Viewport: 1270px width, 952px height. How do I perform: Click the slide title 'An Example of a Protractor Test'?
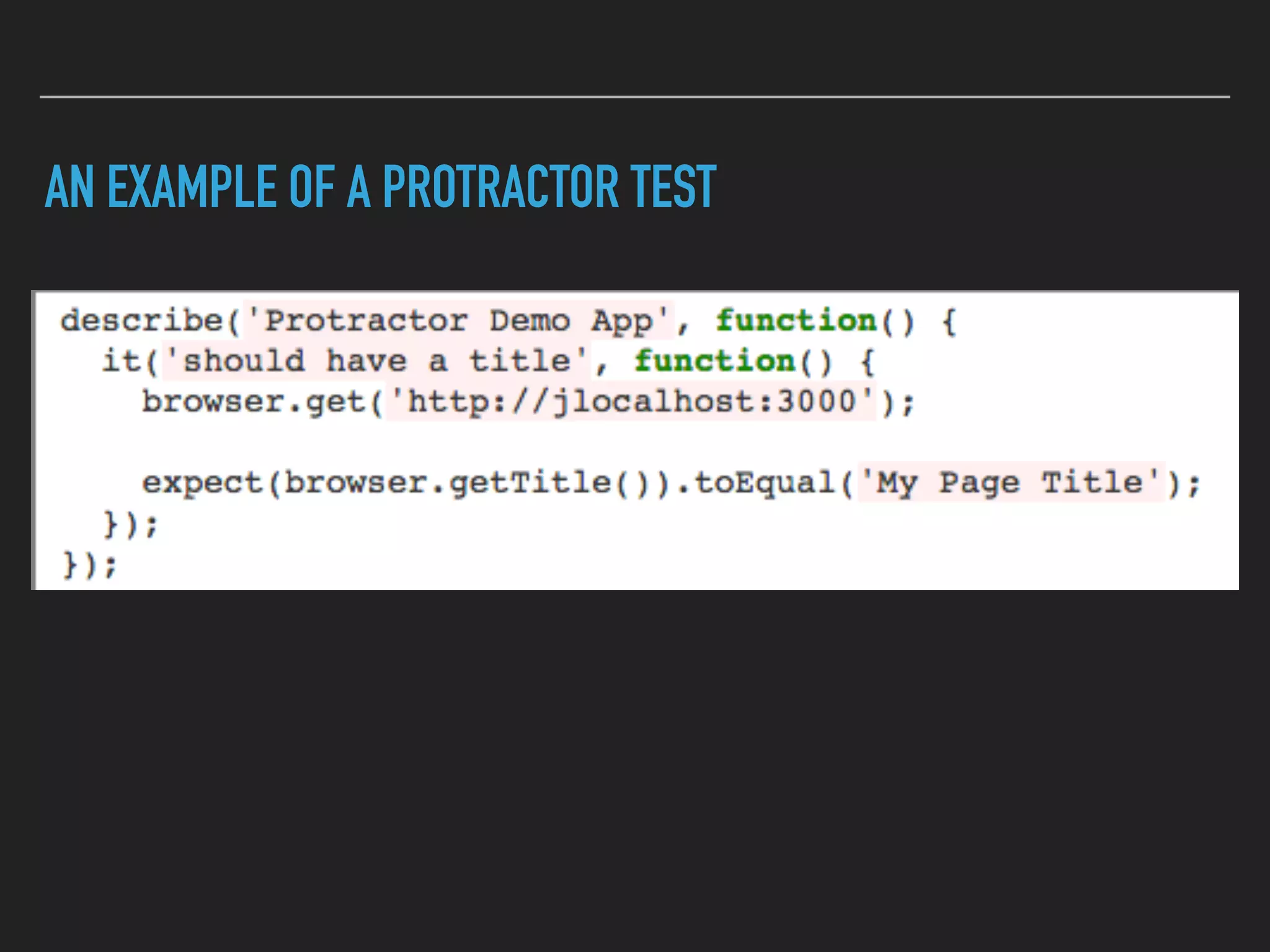(x=380, y=187)
